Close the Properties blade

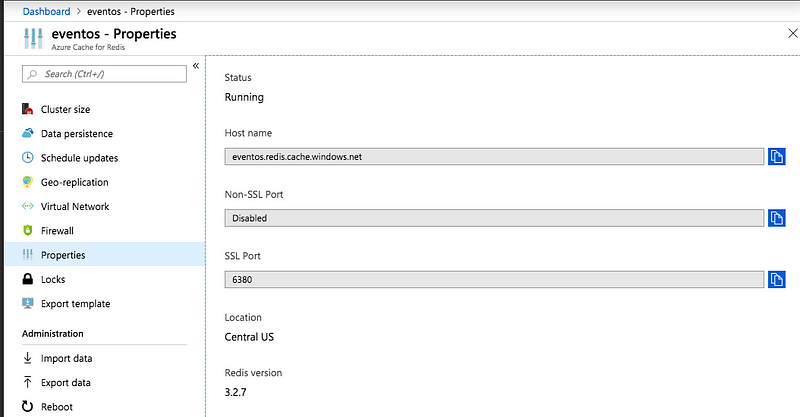[792, 34]
